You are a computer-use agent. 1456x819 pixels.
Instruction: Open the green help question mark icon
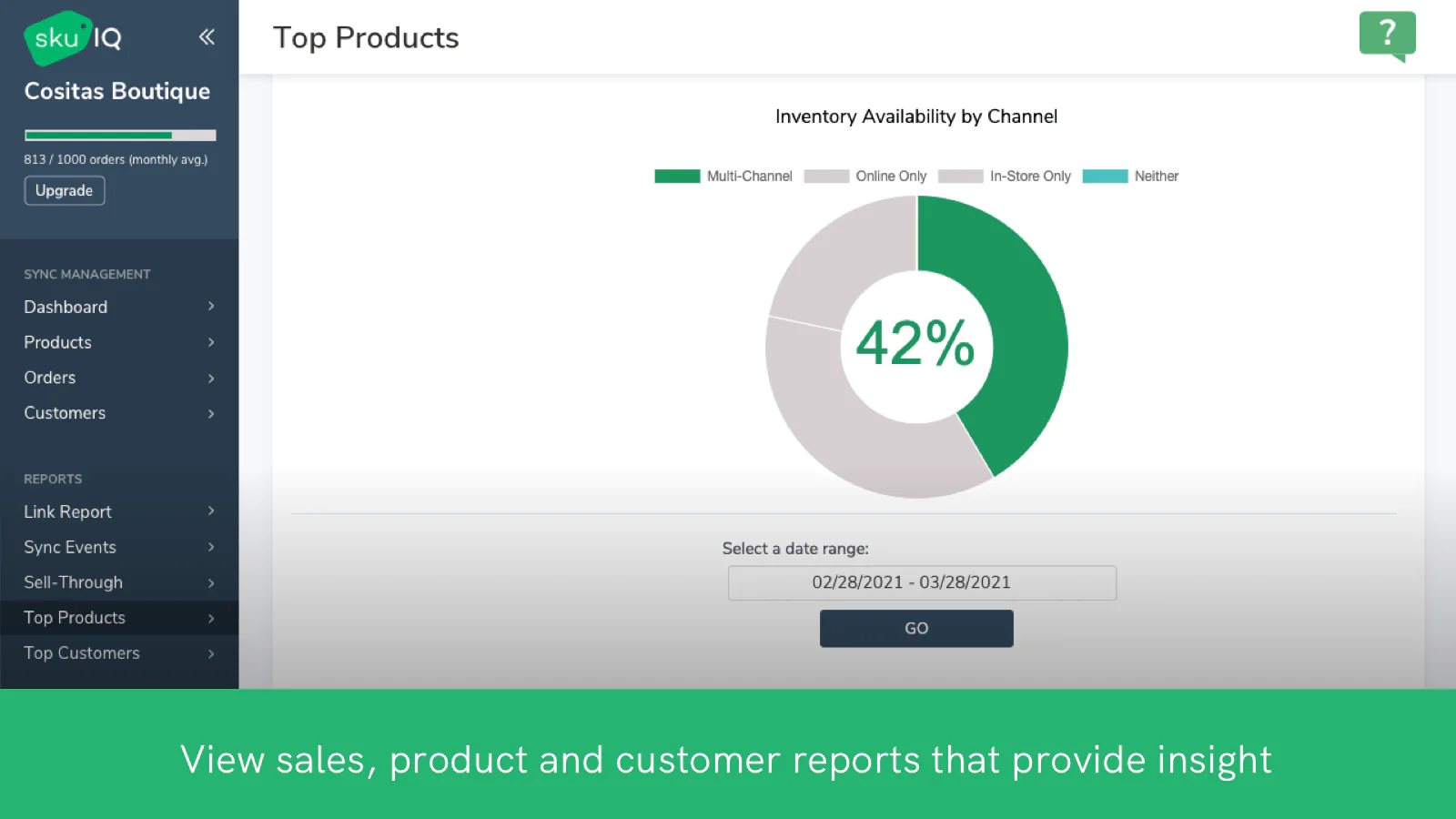(1387, 35)
